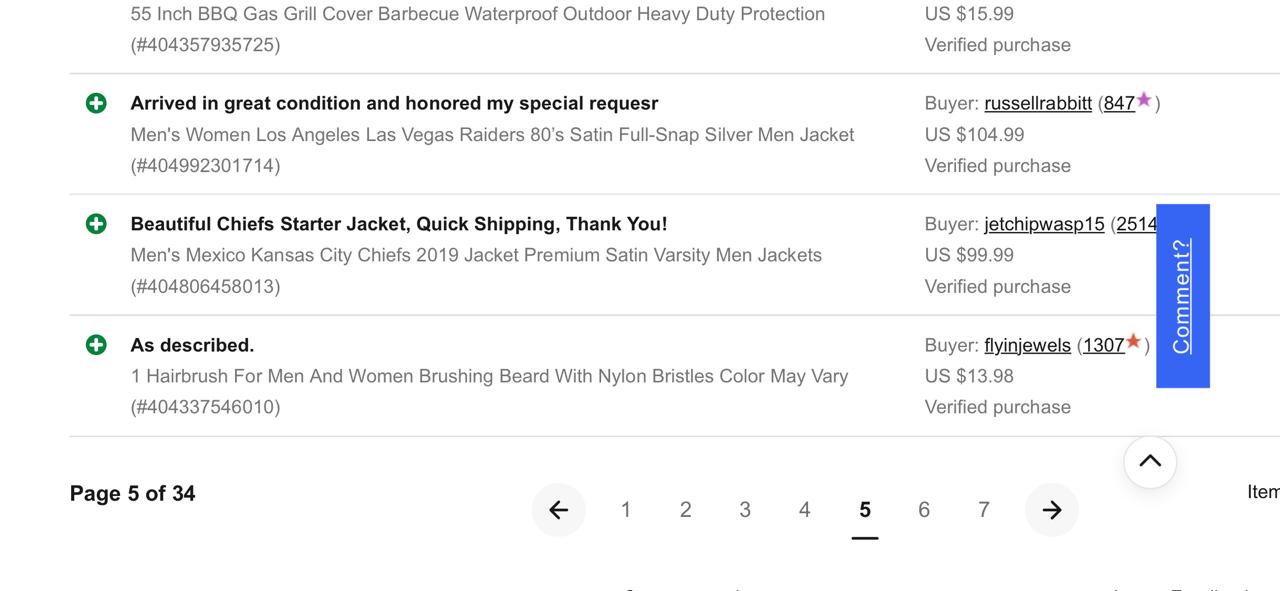Expand the 'As described' hairbrush feedback
Screen dimensions: 1280x591
pyautogui.click(x=95, y=344)
